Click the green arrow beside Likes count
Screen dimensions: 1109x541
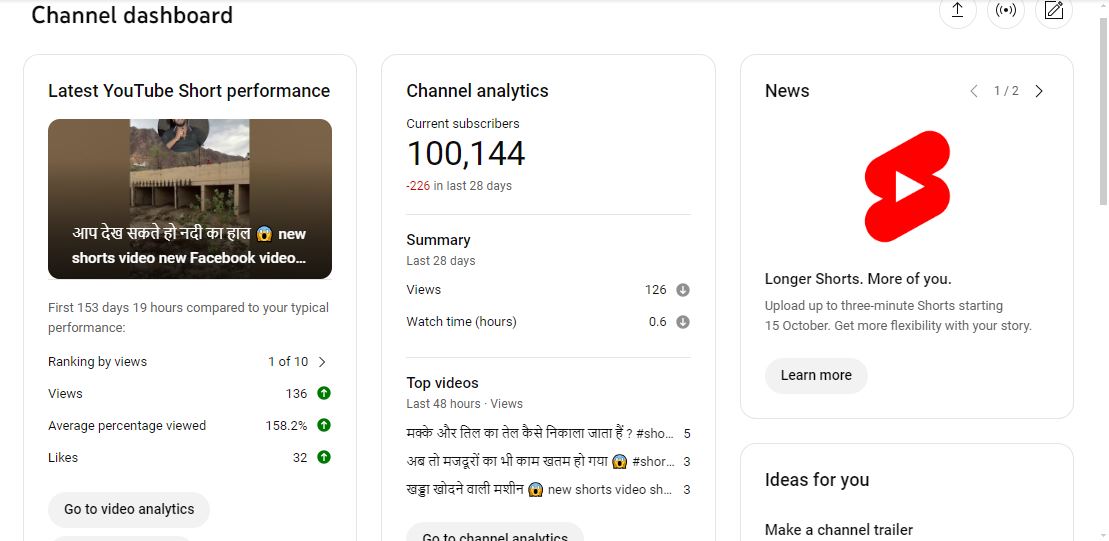point(324,458)
